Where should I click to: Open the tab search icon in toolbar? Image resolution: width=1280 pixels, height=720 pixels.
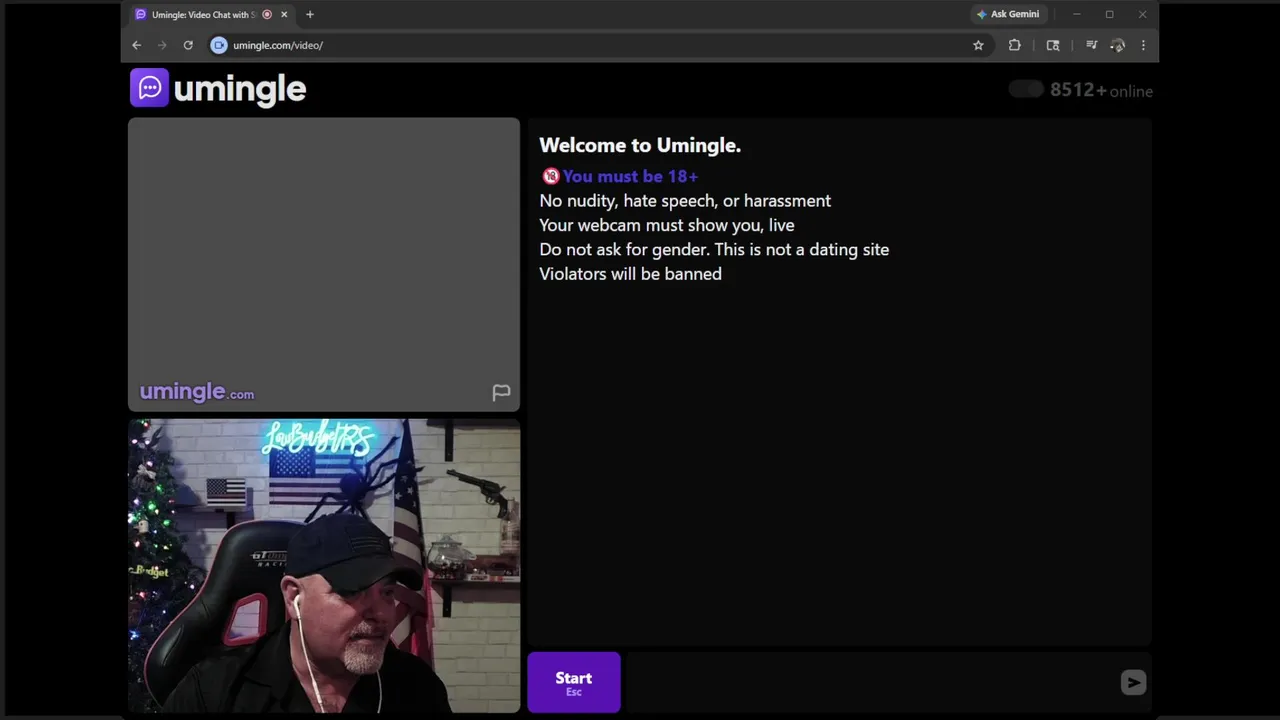[1053, 45]
